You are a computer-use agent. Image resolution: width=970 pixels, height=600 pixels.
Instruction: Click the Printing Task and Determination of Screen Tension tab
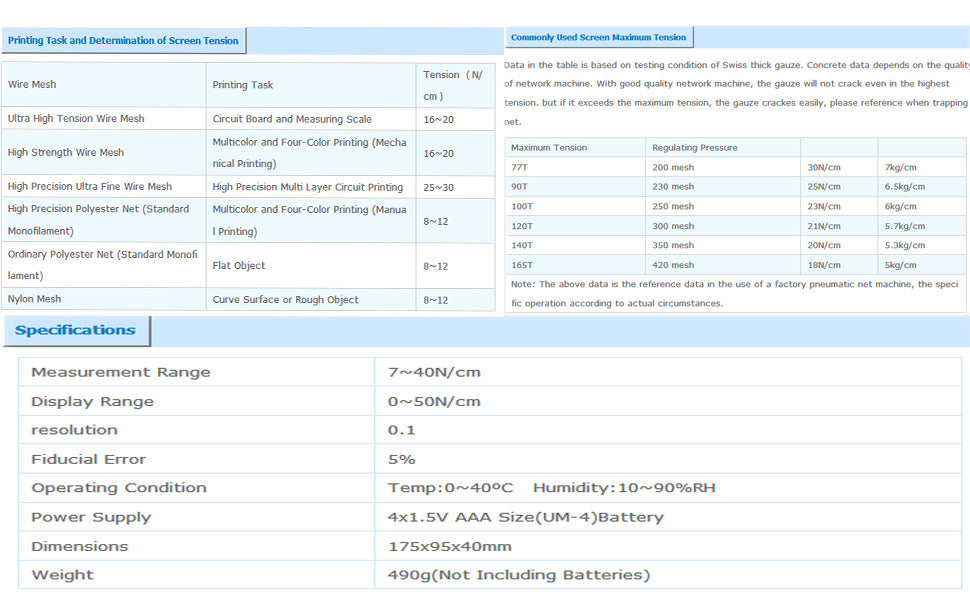click(123, 41)
